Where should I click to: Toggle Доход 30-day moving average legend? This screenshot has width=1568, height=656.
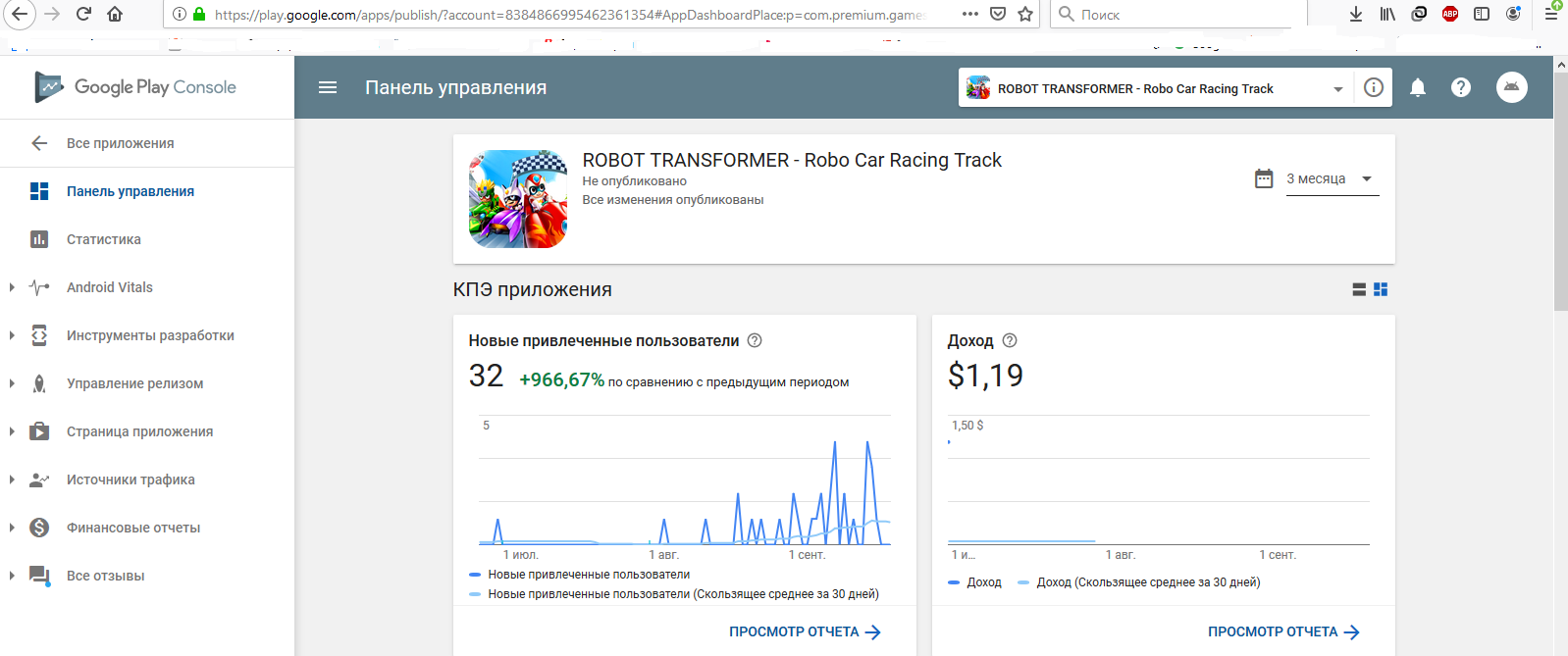1139,582
